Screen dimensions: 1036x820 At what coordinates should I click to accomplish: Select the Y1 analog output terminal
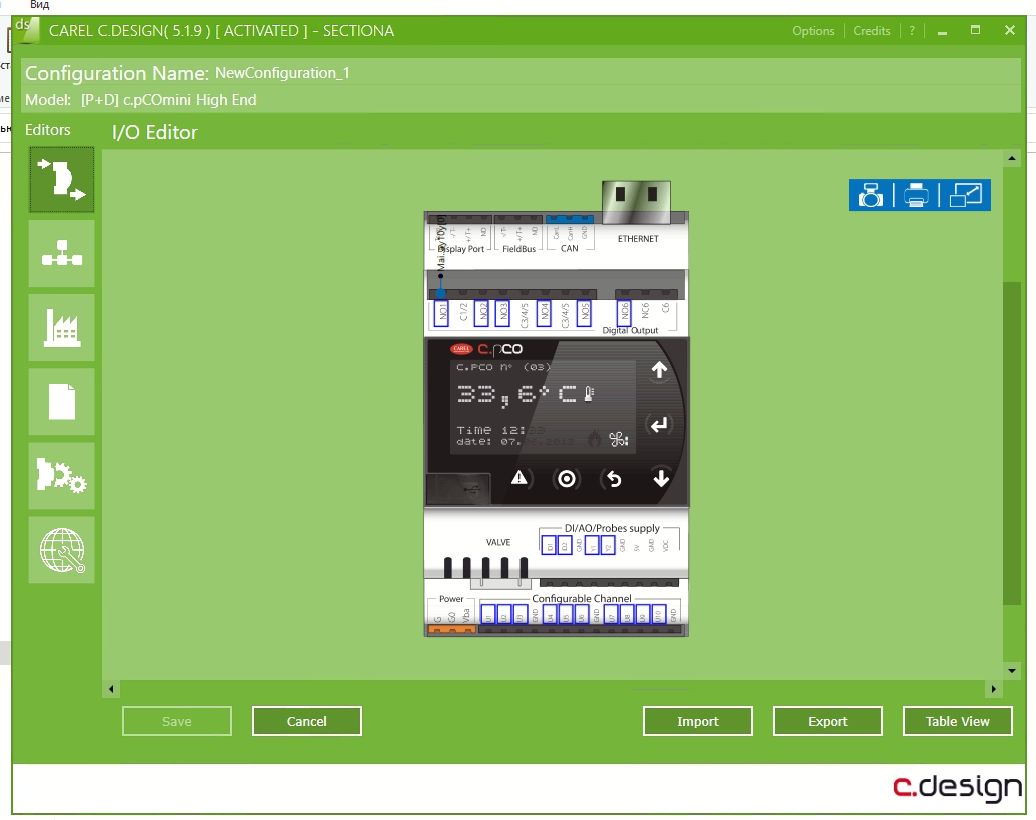[x=592, y=545]
